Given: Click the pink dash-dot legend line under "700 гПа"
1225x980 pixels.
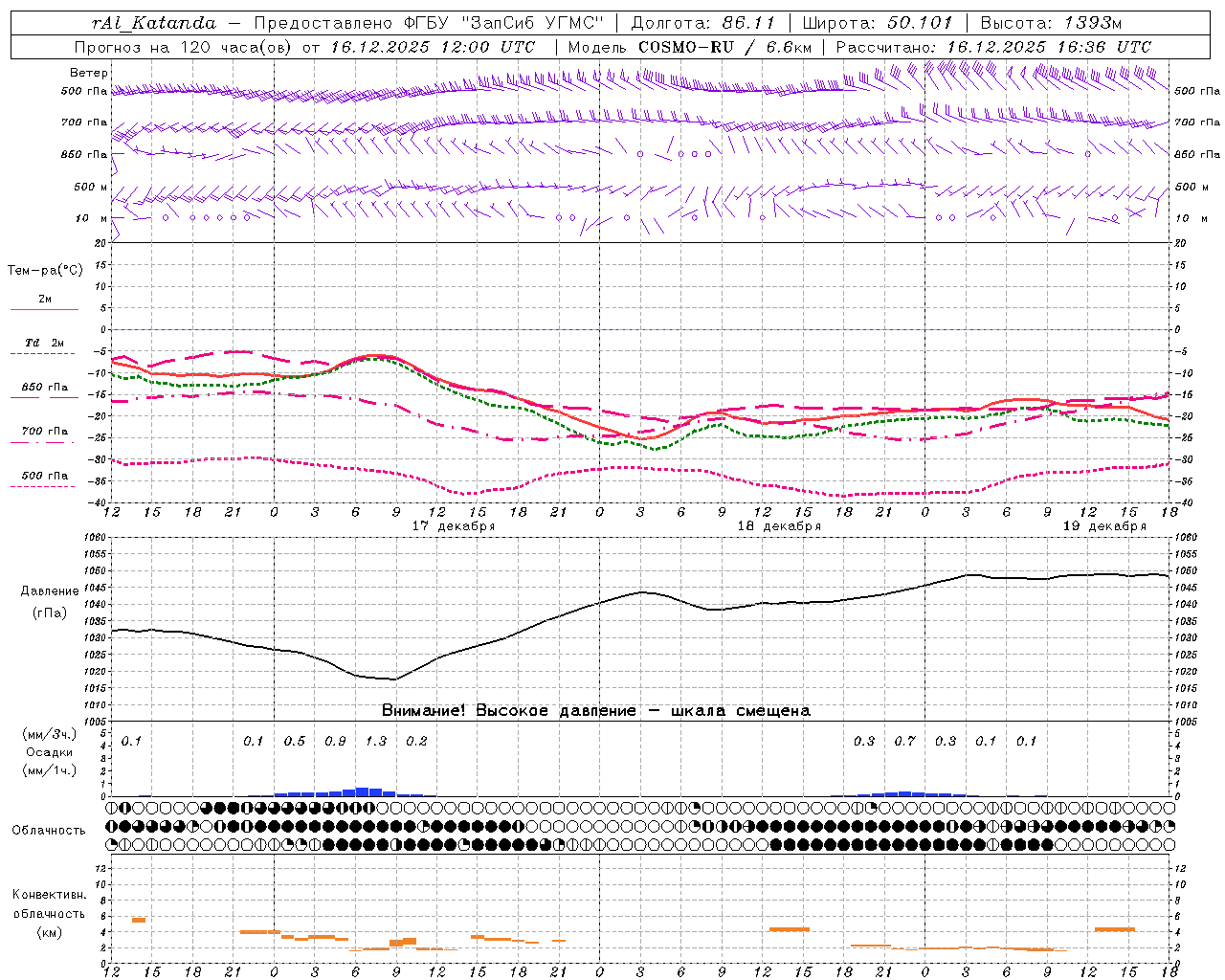Looking at the screenshot, I should (x=44, y=443).
